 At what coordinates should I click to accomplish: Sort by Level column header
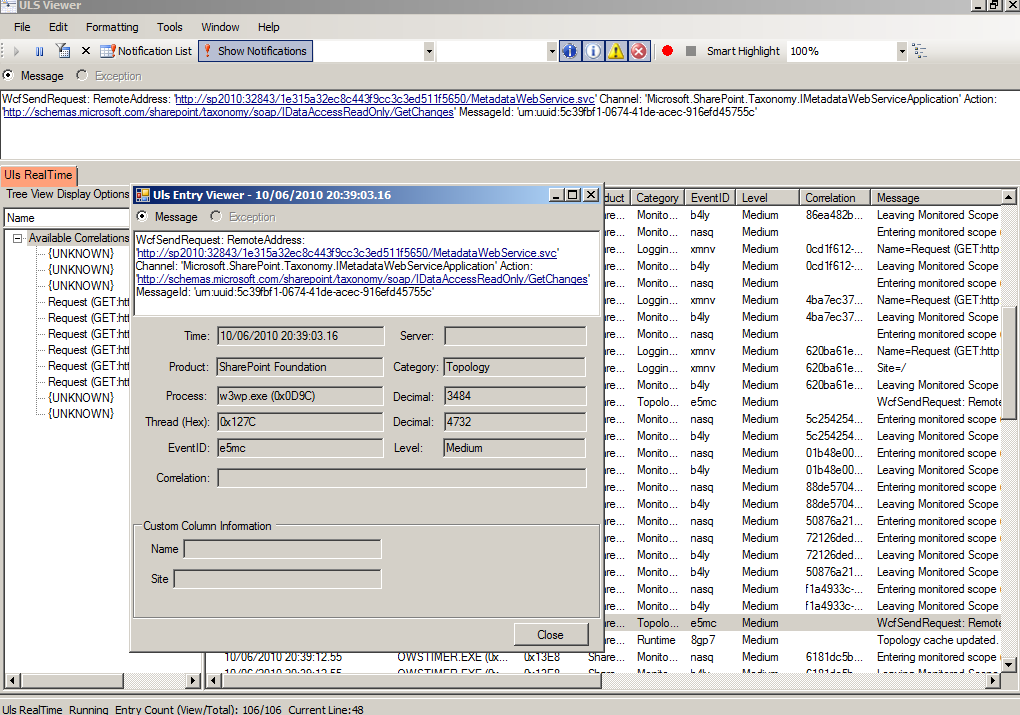767,198
